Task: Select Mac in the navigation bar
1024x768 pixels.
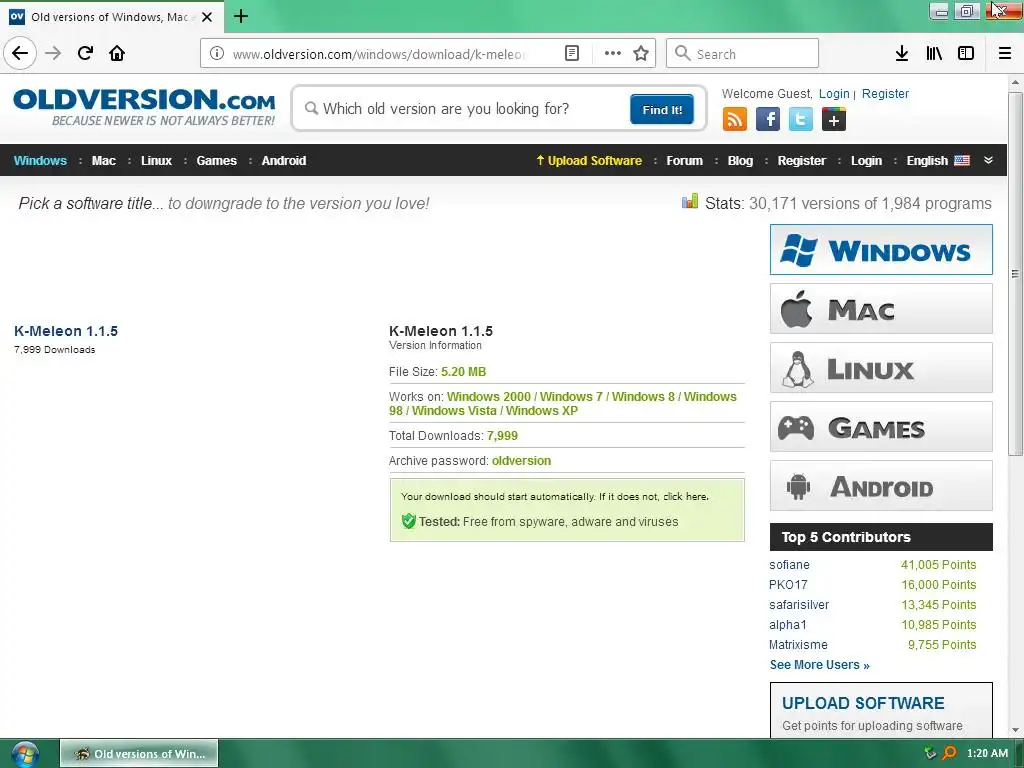Action: pyautogui.click(x=103, y=161)
